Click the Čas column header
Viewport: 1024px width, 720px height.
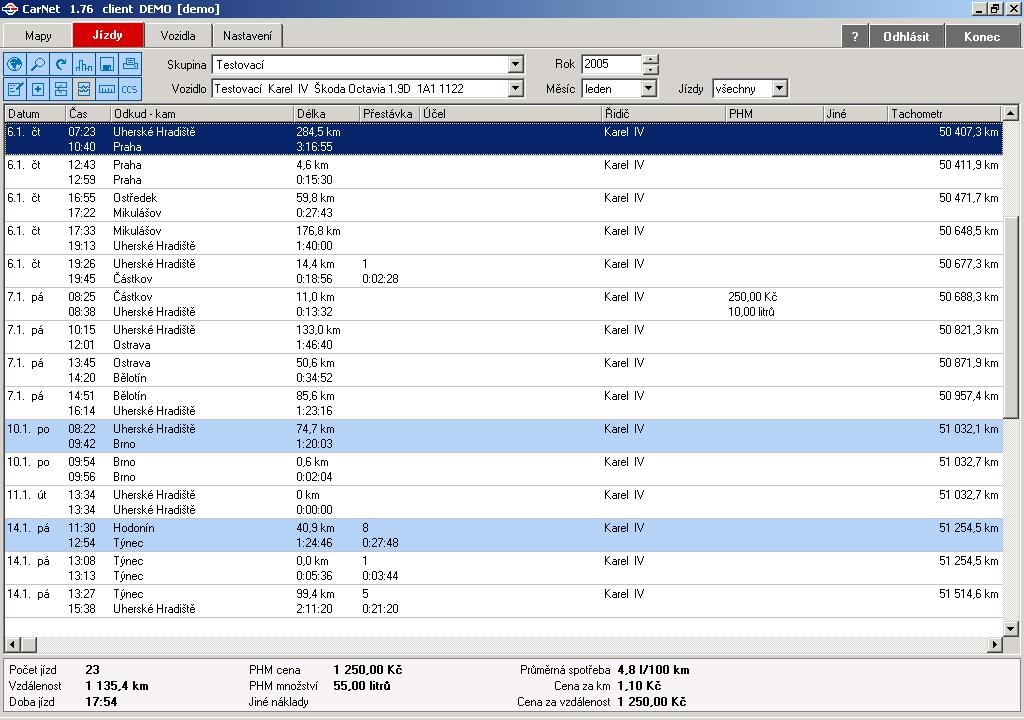pos(88,114)
